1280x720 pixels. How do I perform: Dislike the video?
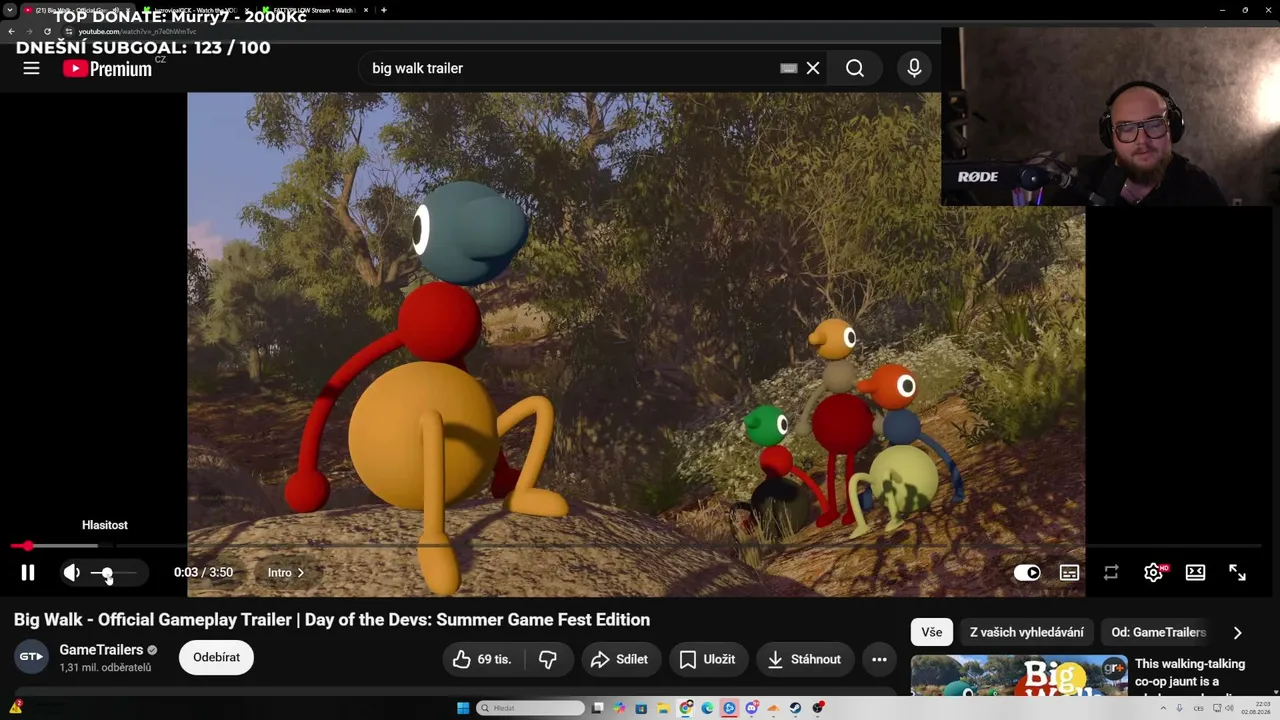548,659
